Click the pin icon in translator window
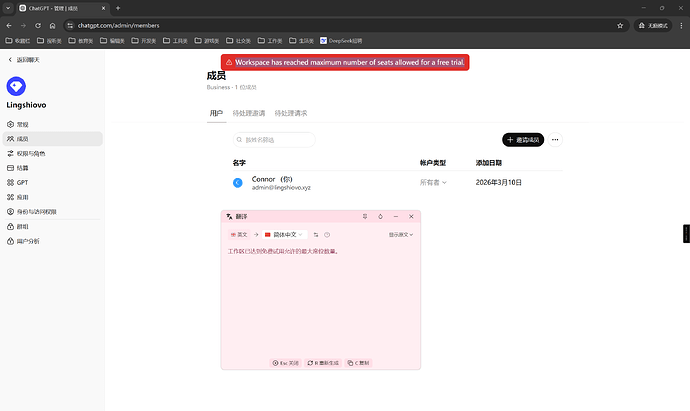The width and height of the screenshot is (690, 411). tap(365, 217)
